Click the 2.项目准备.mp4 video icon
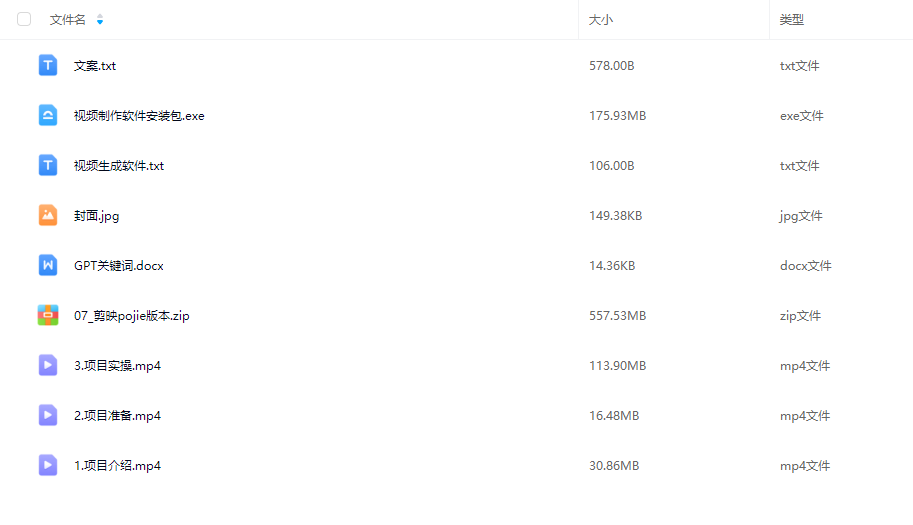Screen dimensions: 913x525 coord(48,416)
